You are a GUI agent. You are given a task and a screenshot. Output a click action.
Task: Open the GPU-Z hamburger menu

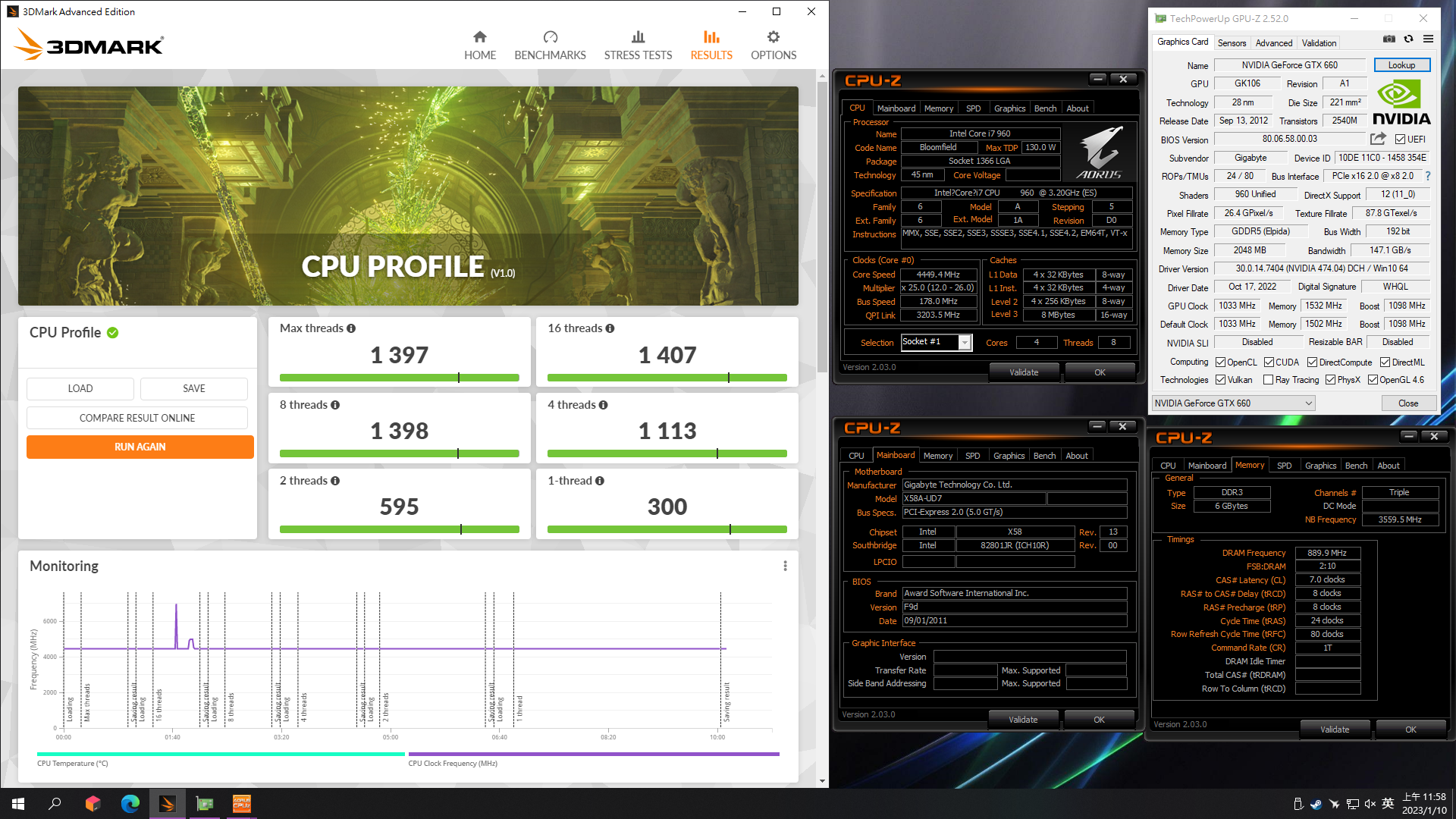point(1428,39)
